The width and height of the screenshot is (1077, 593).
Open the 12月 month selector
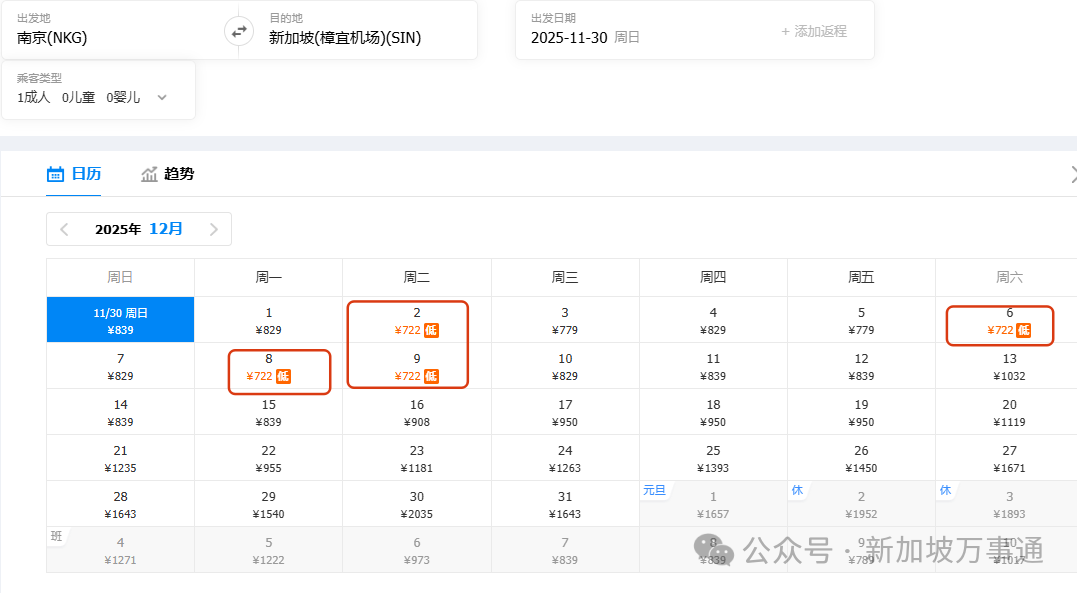tap(166, 229)
